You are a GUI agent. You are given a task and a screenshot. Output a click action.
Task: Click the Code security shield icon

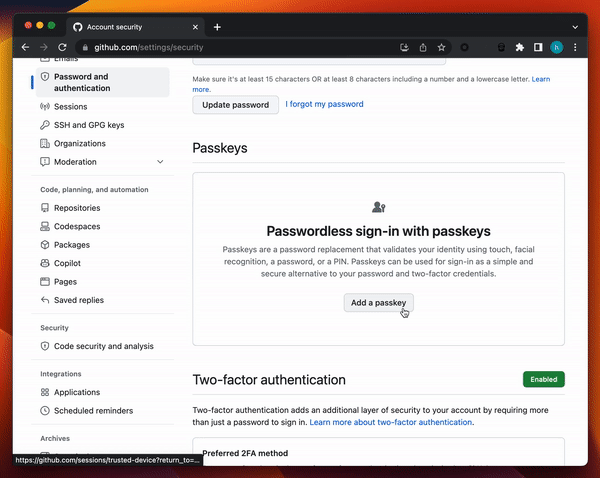pyautogui.click(x=44, y=346)
